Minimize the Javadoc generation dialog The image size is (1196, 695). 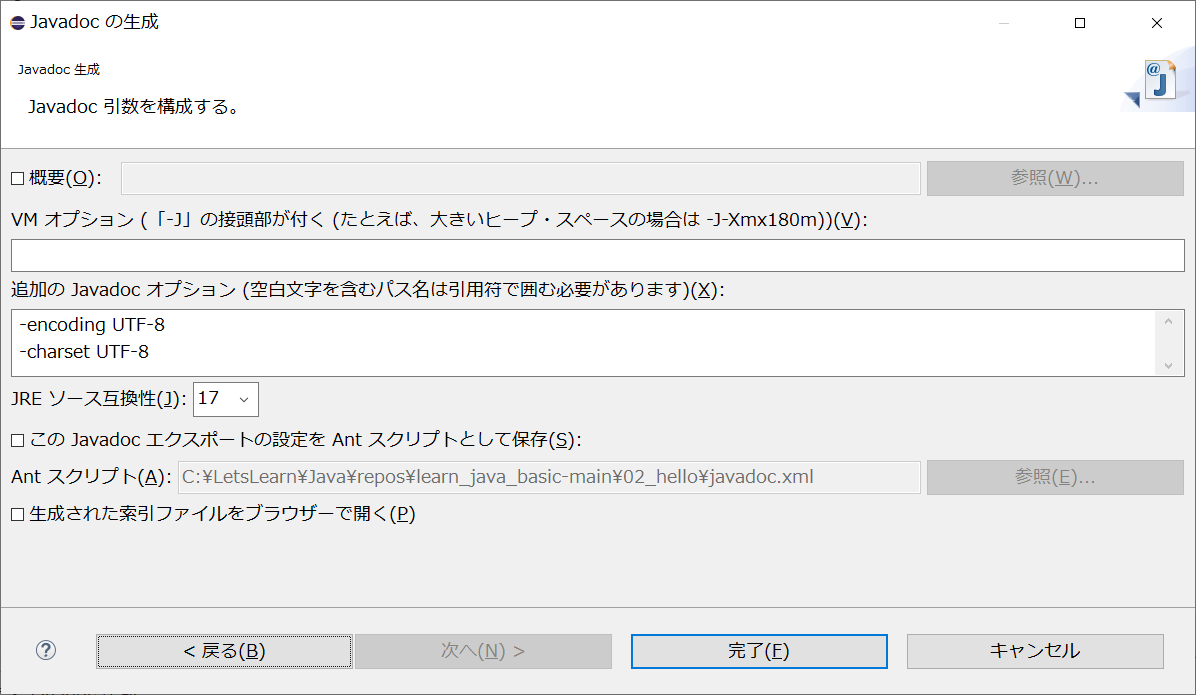point(1003,22)
